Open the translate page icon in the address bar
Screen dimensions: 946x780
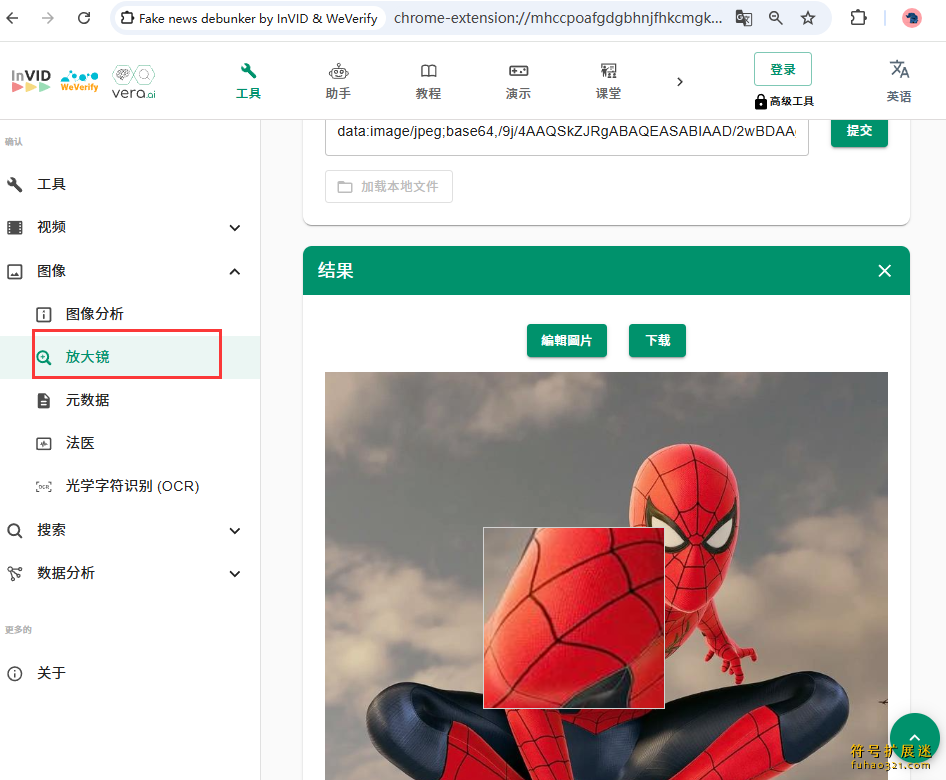pos(744,18)
